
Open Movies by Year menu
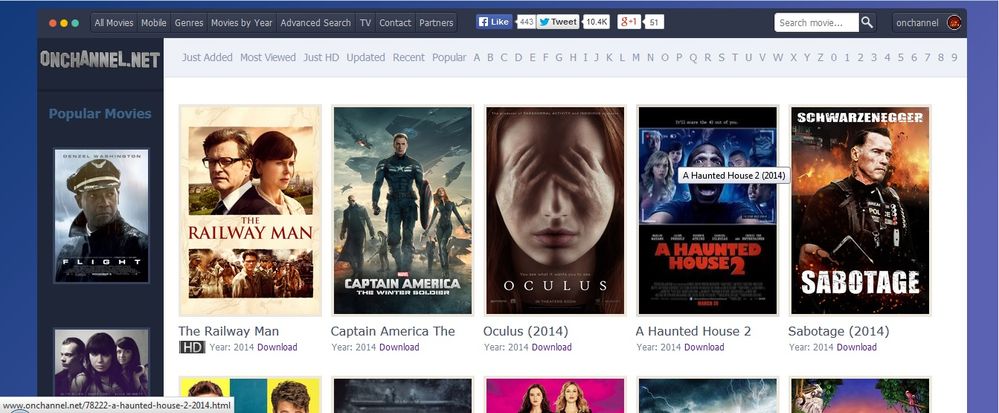click(241, 22)
